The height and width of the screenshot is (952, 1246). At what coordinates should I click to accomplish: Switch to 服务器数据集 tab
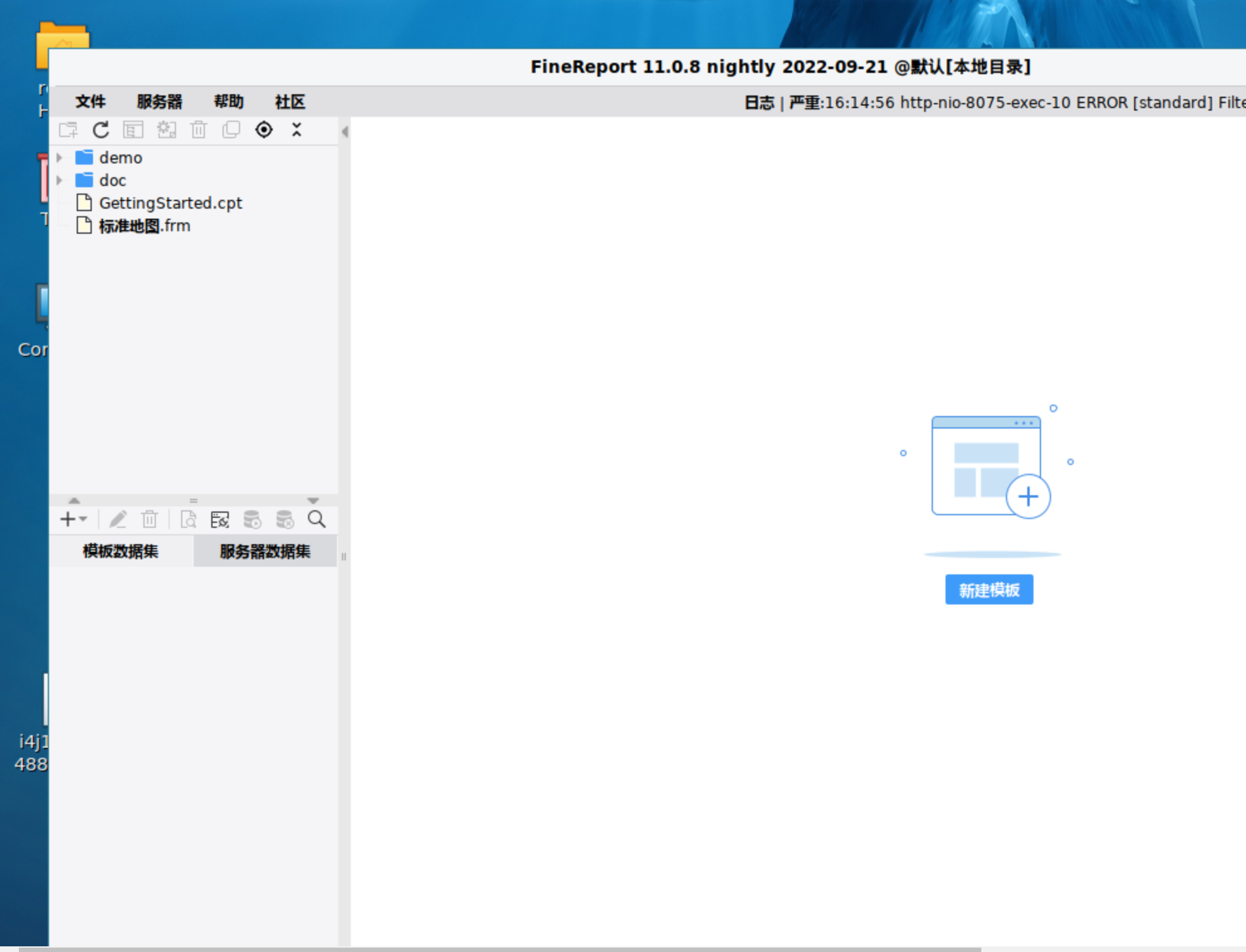[265, 552]
